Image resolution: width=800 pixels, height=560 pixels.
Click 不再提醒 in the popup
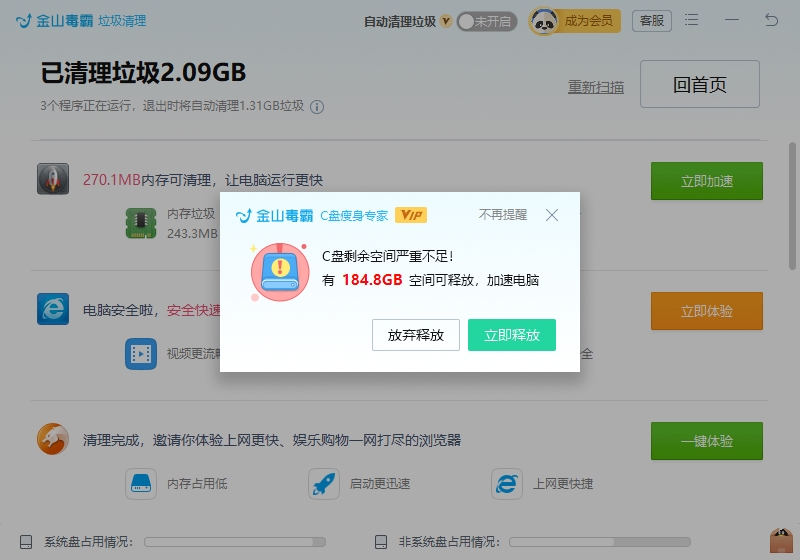pos(503,215)
